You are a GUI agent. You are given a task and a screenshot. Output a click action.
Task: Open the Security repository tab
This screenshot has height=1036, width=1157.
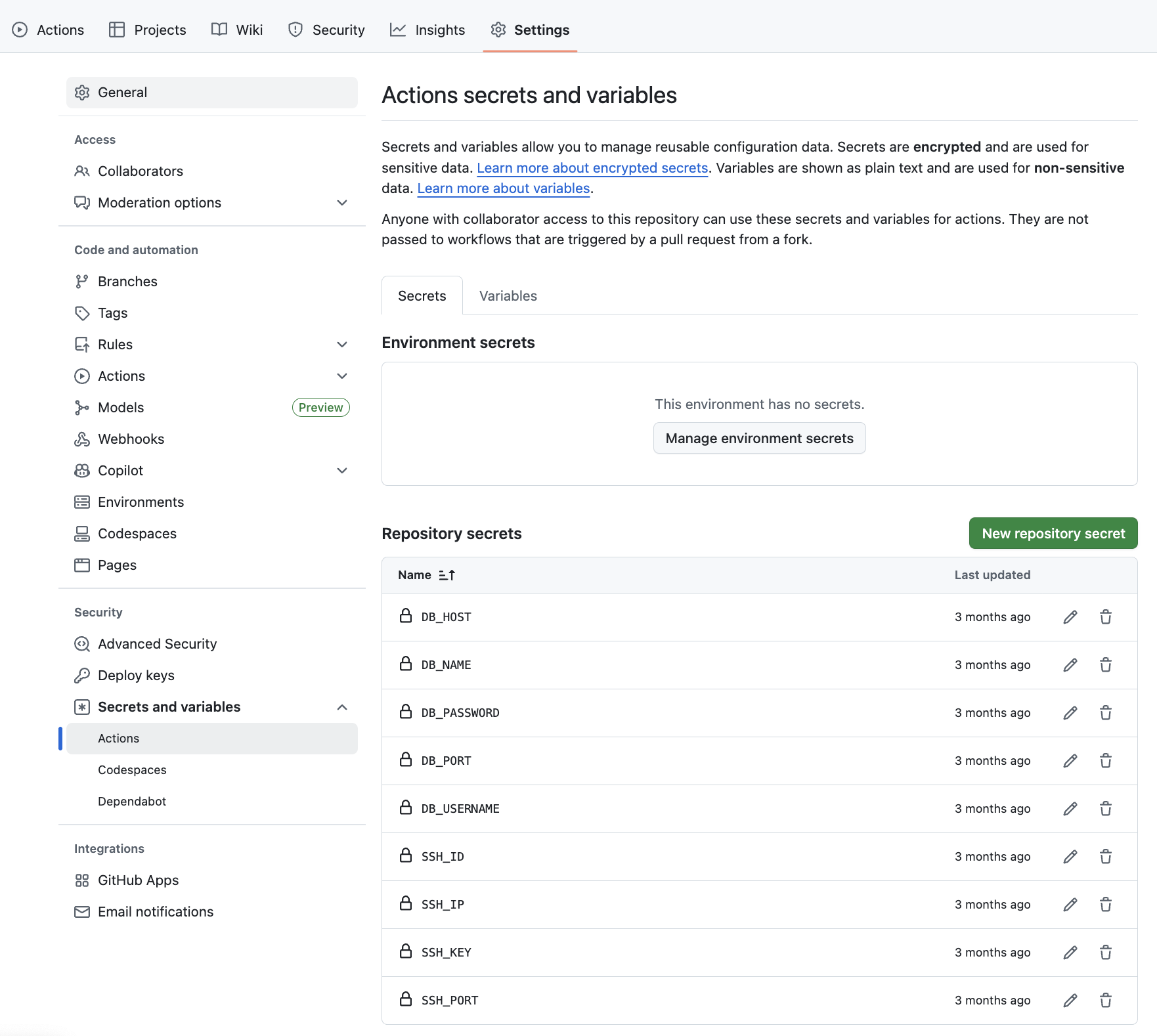[x=326, y=30]
